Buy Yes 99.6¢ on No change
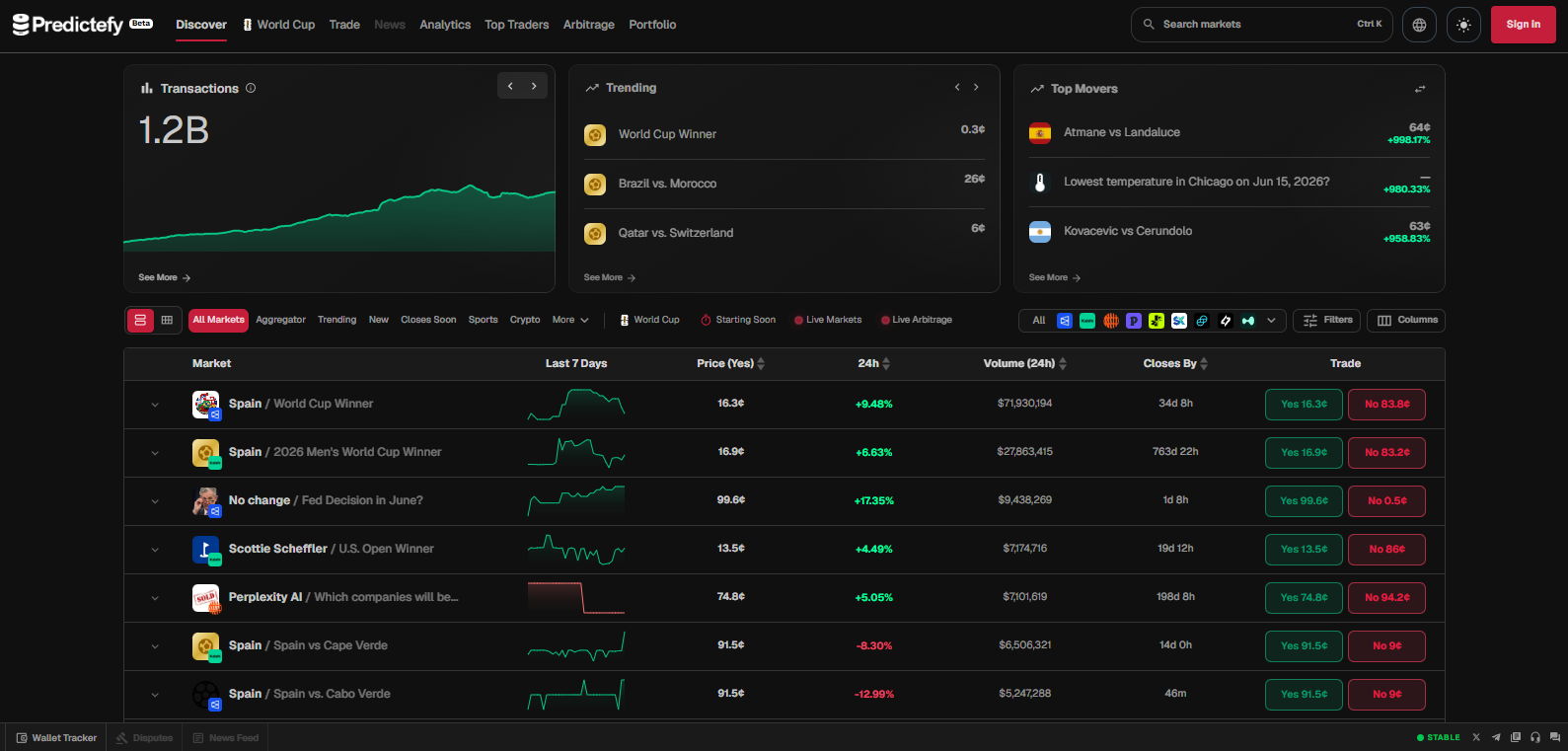 (x=1304, y=501)
